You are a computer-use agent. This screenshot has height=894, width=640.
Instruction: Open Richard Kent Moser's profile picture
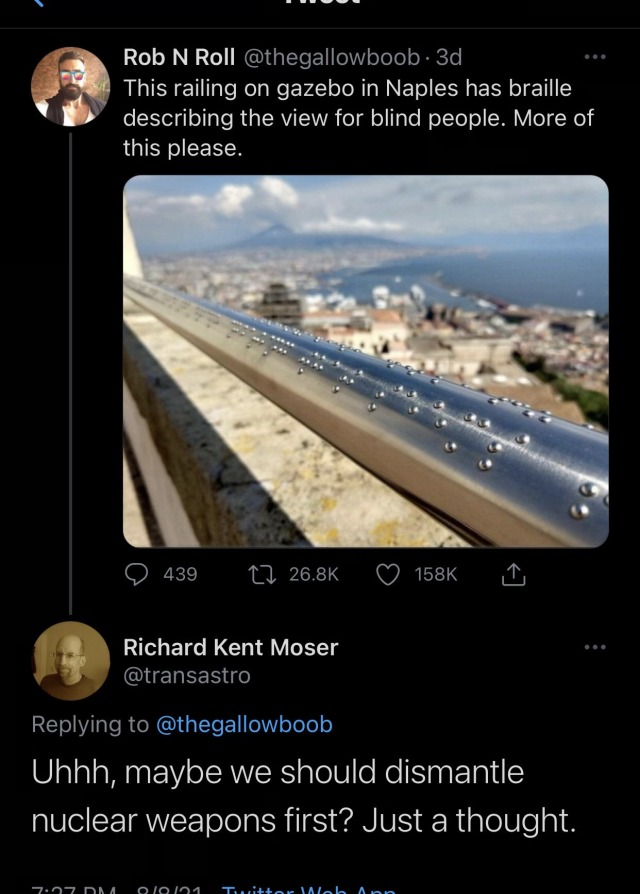pos(70,660)
